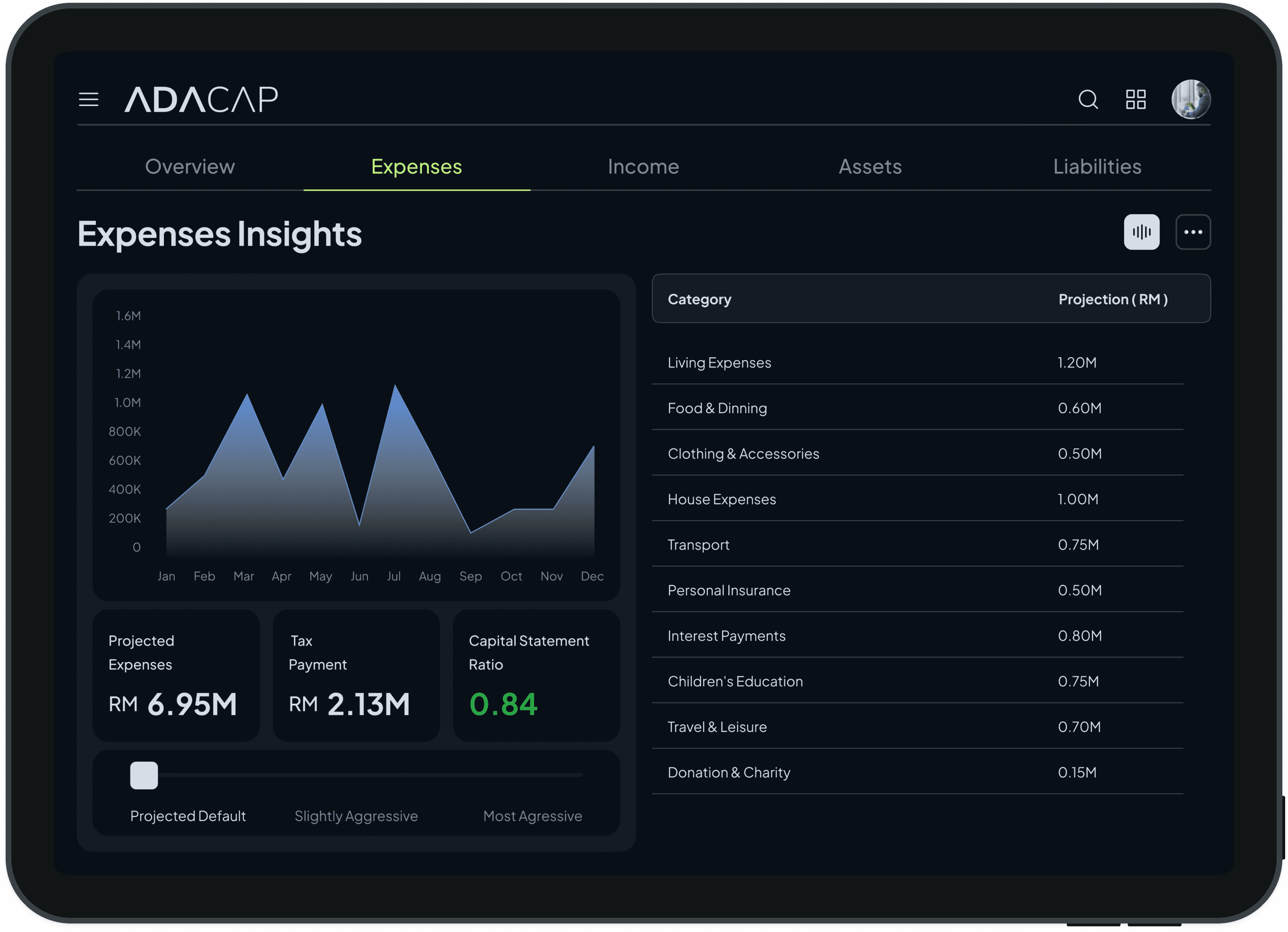Switch to the Overview tab

(x=190, y=166)
